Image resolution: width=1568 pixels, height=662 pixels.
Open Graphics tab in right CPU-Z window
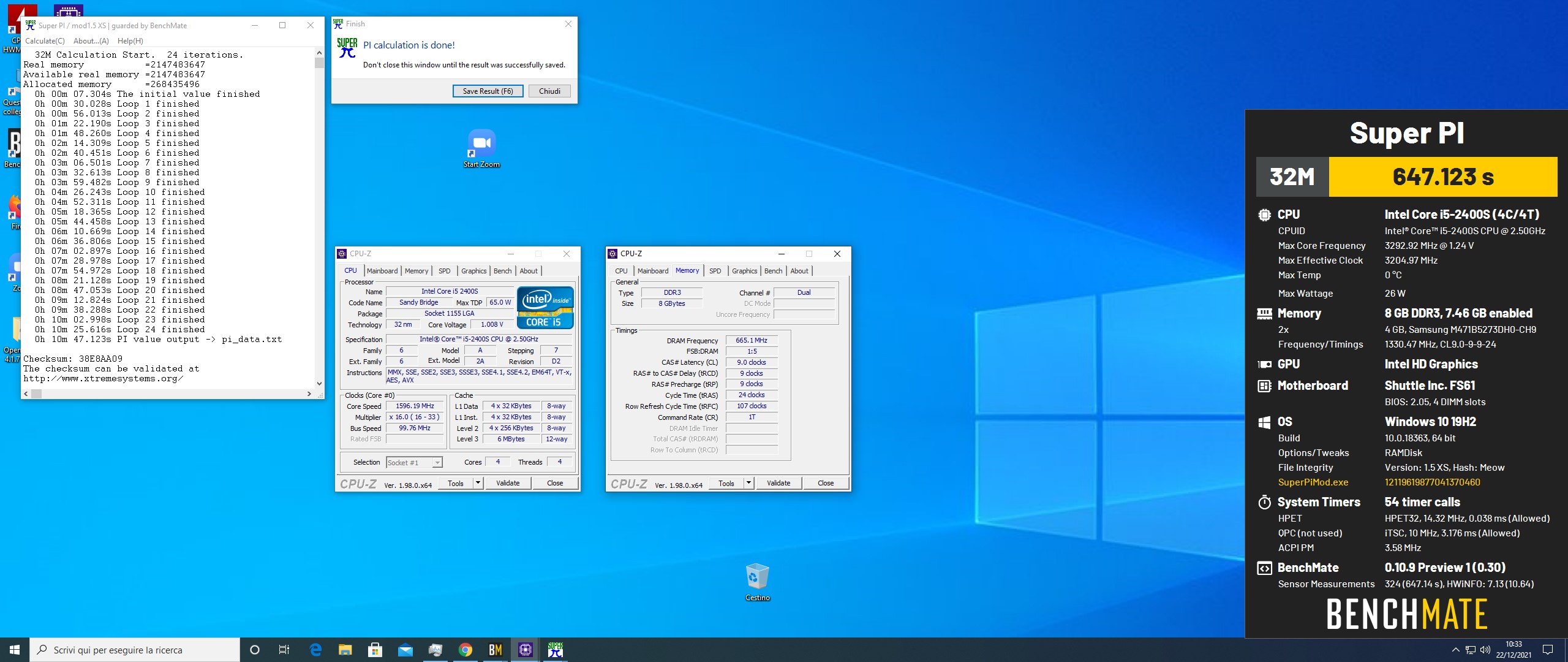pyautogui.click(x=744, y=271)
